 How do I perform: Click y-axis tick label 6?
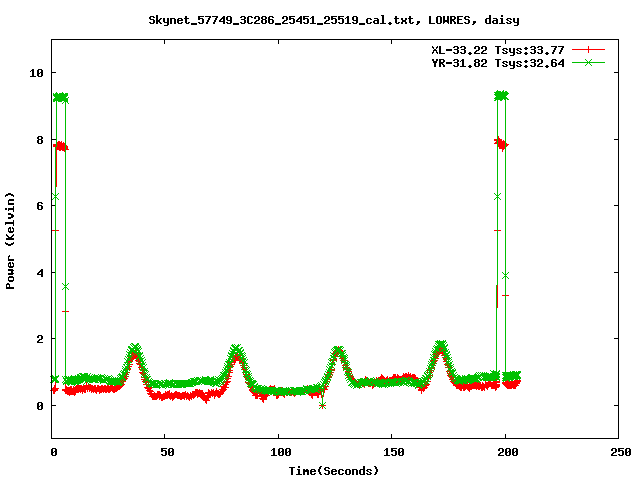[40, 206]
